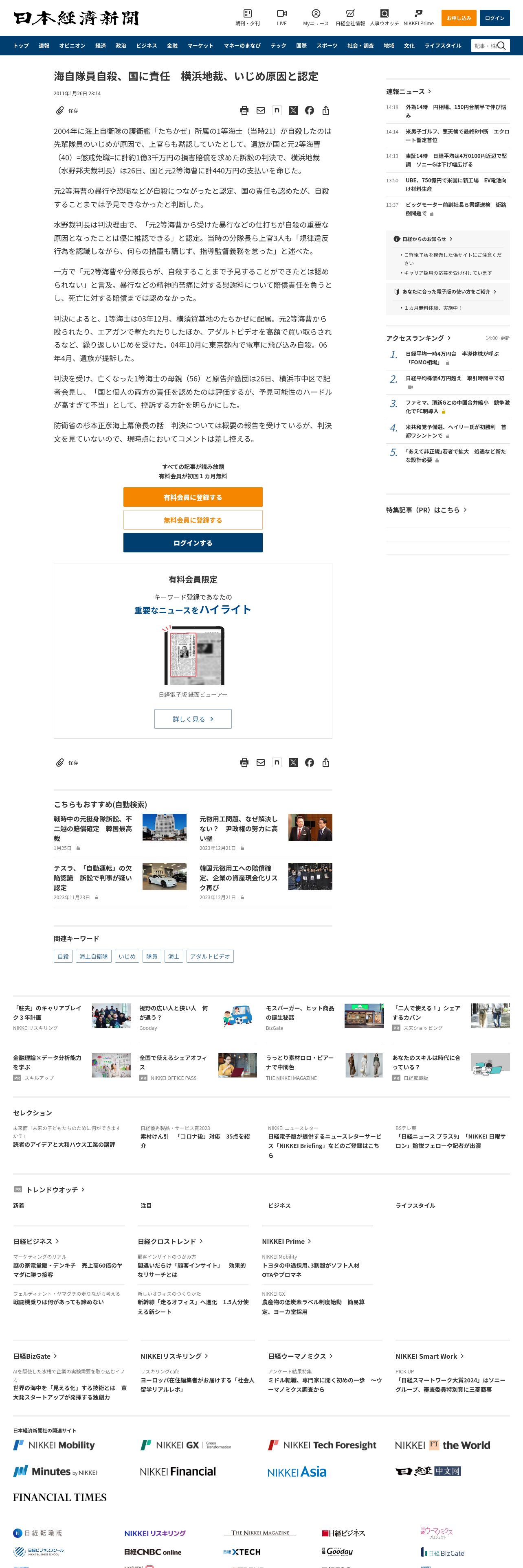Expand 速報ニュース section chevron
The width and height of the screenshot is (523, 1568).
(430, 91)
